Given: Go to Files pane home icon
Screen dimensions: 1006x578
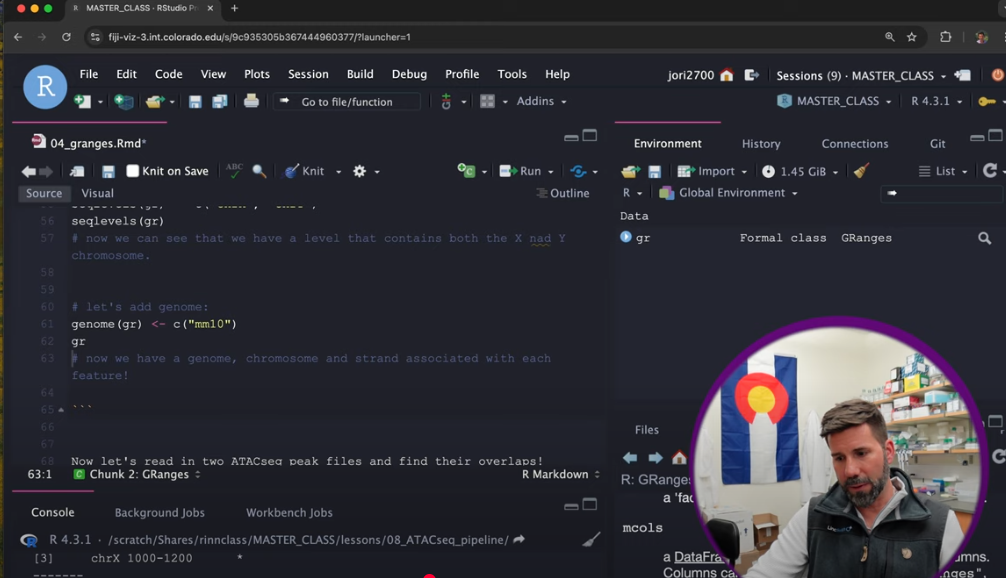Looking at the screenshot, I should 679,457.
